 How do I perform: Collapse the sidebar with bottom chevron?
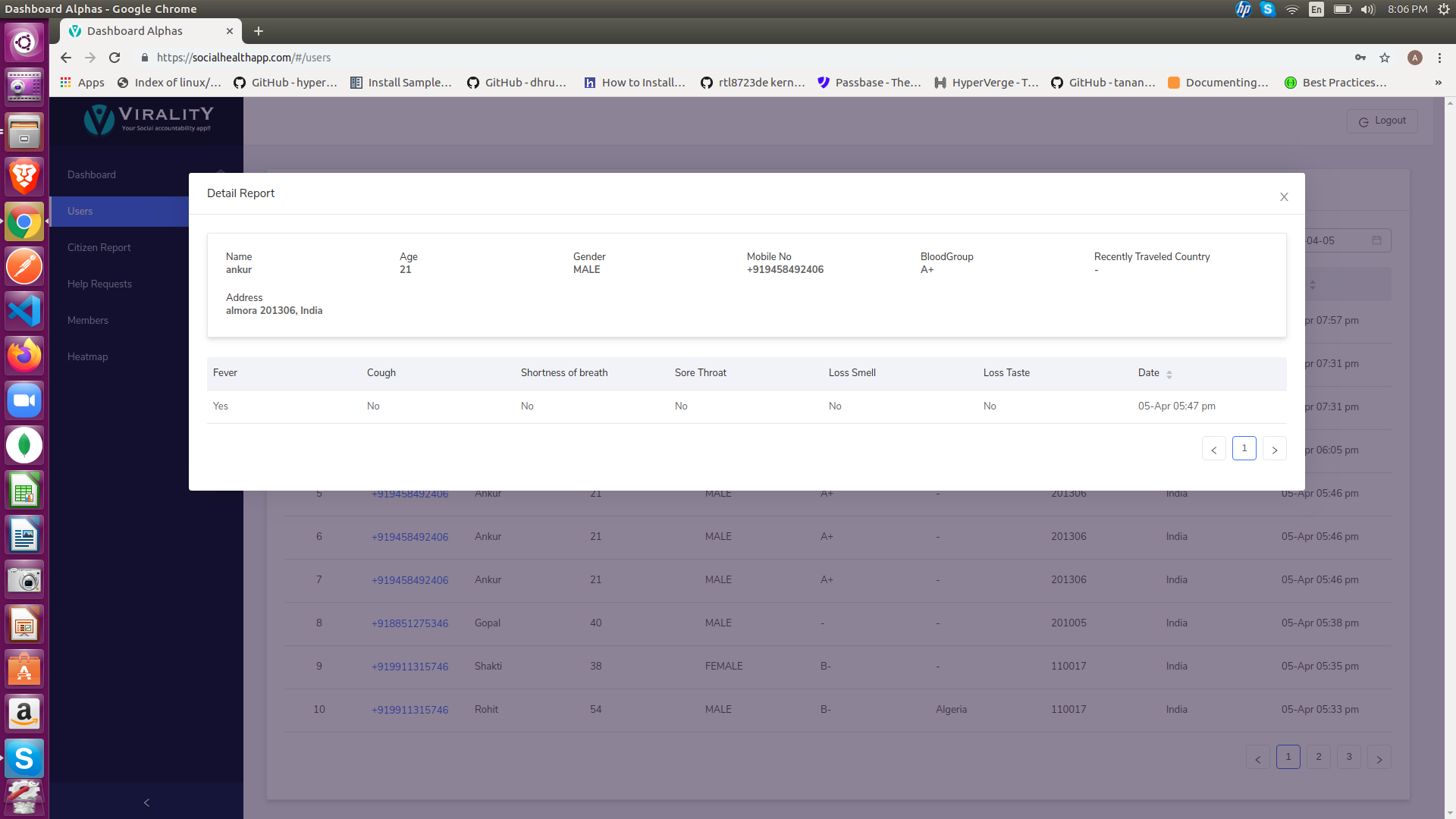point(146,802)
